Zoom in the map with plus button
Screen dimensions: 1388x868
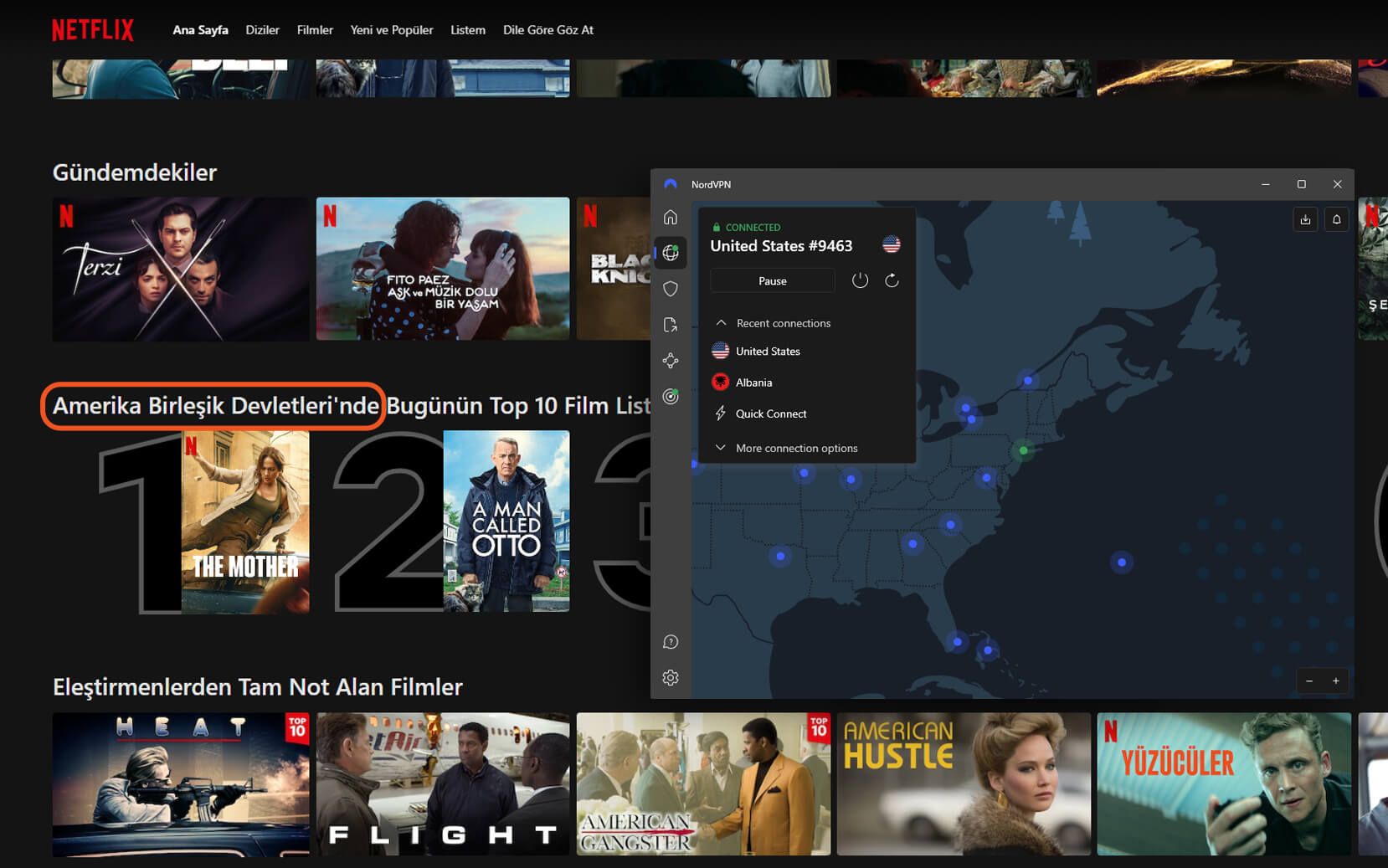1336,681
